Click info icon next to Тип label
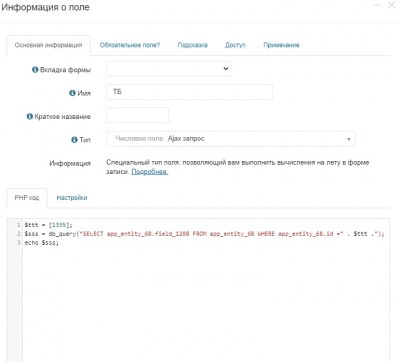The height and width of the screenshot is (362, 400). (74, 140)
